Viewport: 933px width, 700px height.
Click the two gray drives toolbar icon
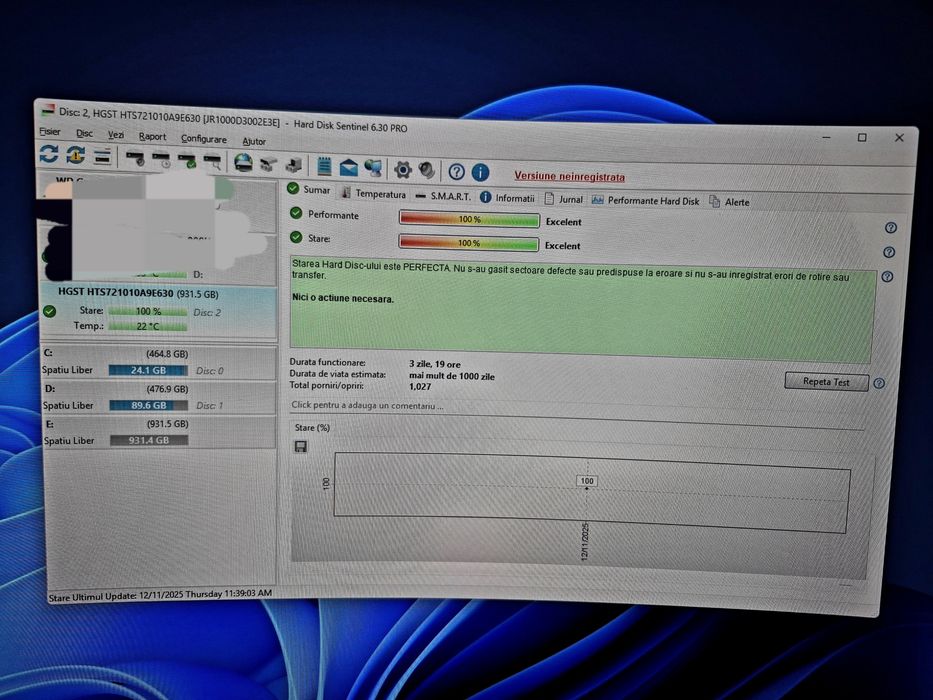pos(269,164)
